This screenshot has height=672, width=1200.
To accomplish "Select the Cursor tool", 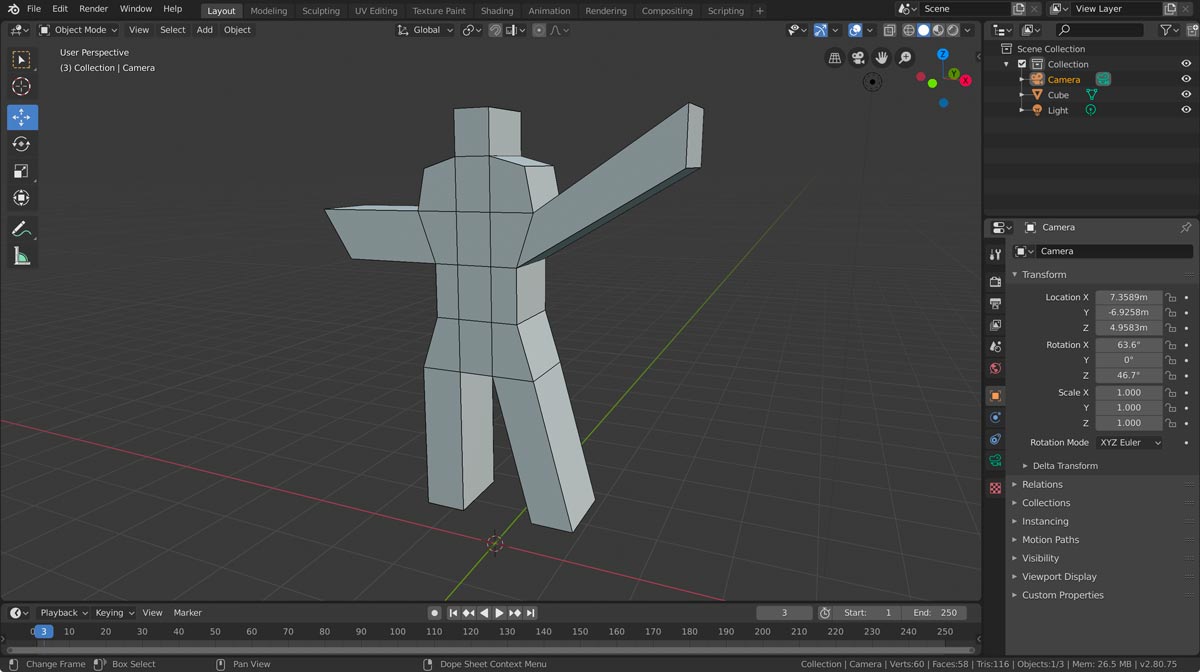I will coord(22,87).
